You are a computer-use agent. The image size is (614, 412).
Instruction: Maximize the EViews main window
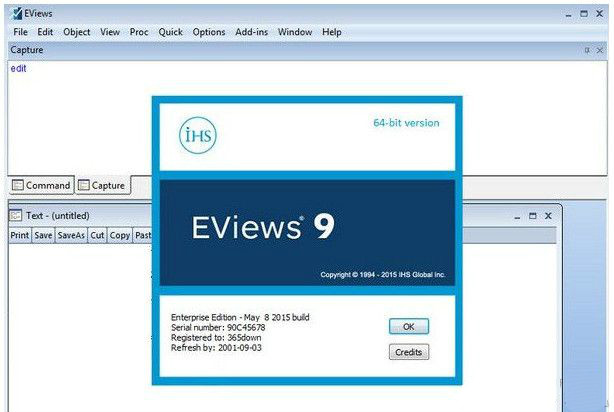pos(584,14)
